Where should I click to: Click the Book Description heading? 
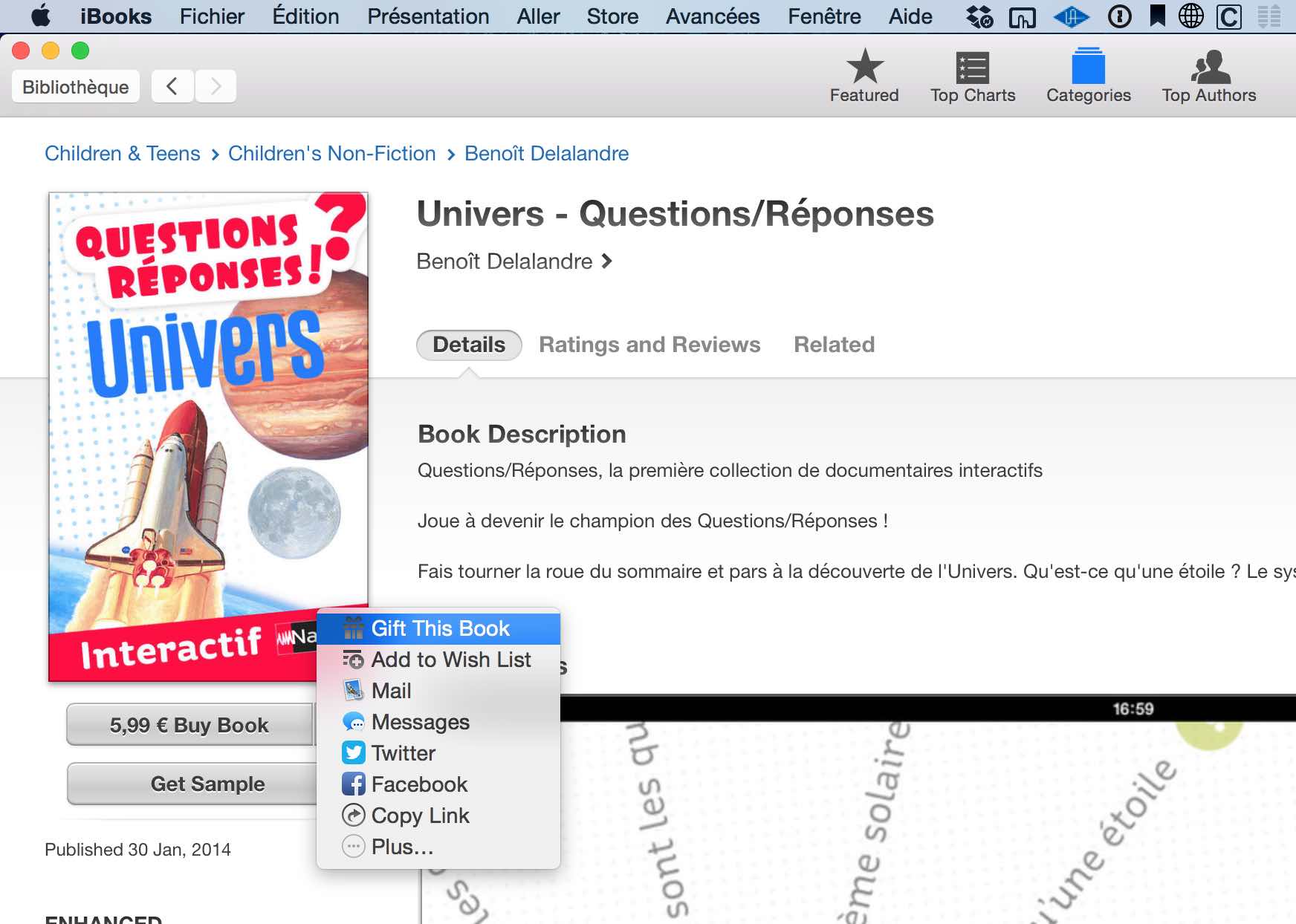[522, 434]
